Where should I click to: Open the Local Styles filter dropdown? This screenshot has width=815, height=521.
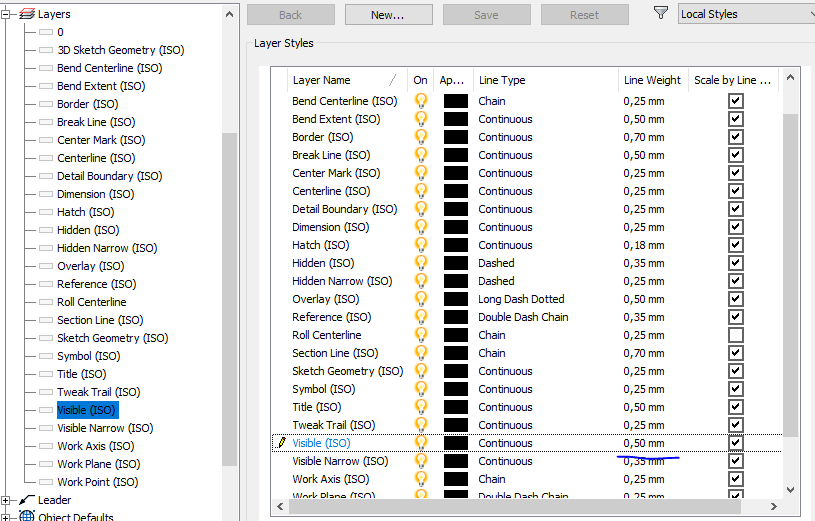(x=746, y=14)
